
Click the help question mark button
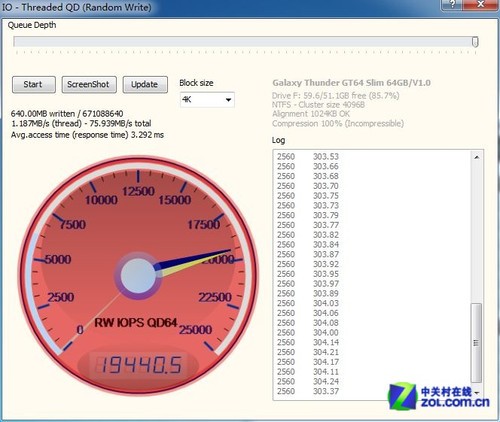(452, 5)
